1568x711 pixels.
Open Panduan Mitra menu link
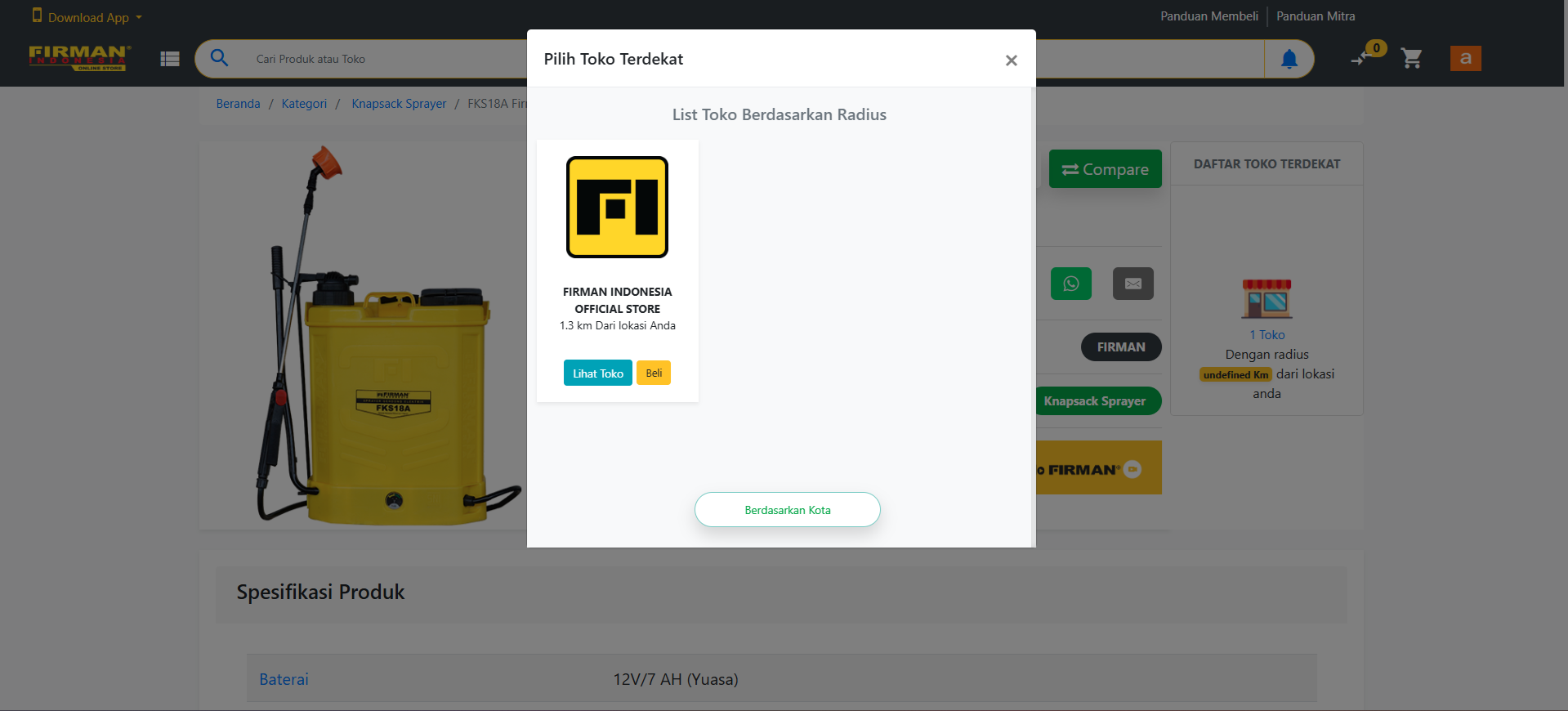(x=1316, y=16)
